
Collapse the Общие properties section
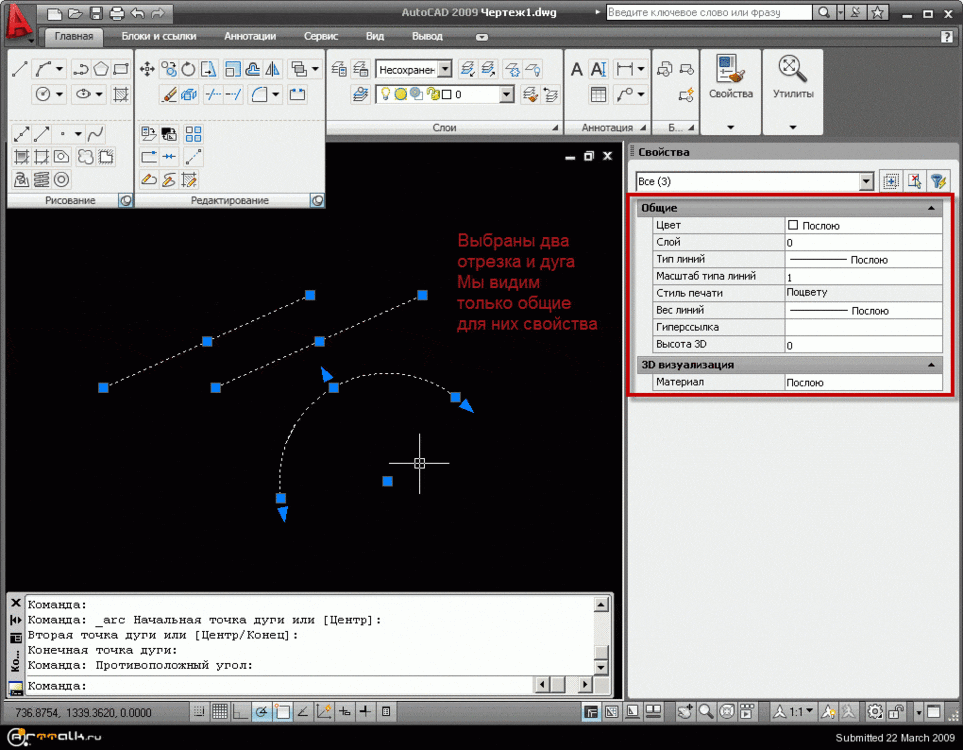931,208
